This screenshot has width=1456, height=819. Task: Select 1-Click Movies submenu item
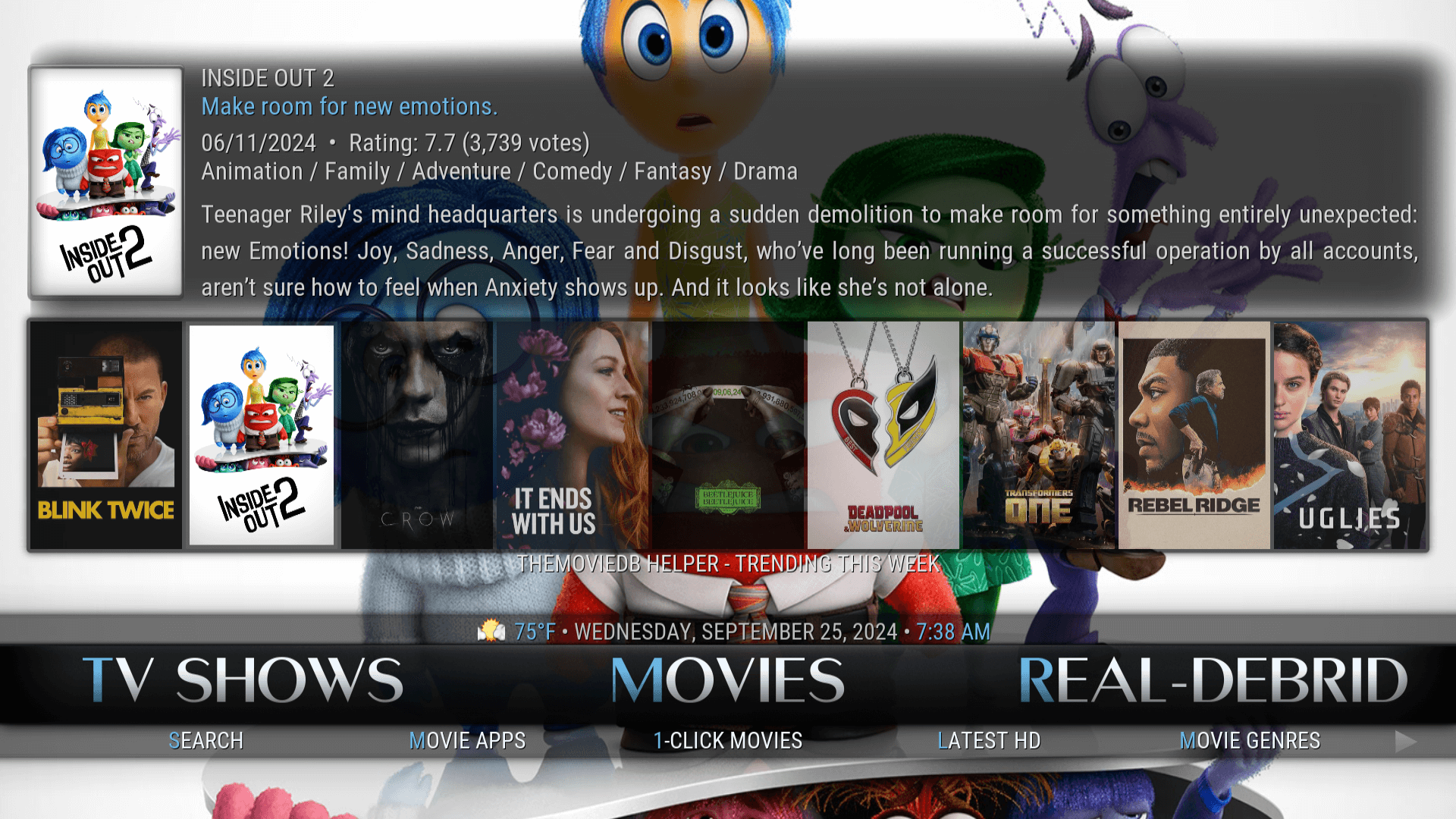pyautogui.click(x=728, y=740)
